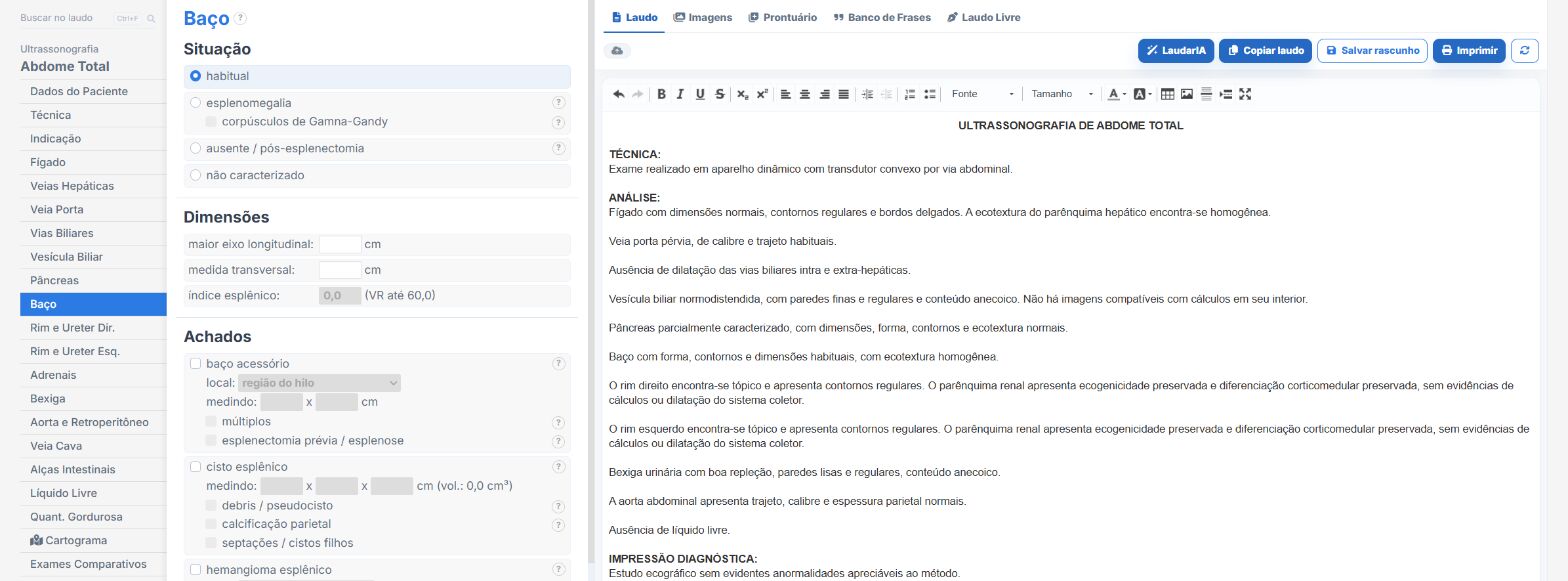Open the Aorta e Retroperitôneo section
Image resolution: width=1568 pixels, height=581 pixels.
click(x=93, y=422)
